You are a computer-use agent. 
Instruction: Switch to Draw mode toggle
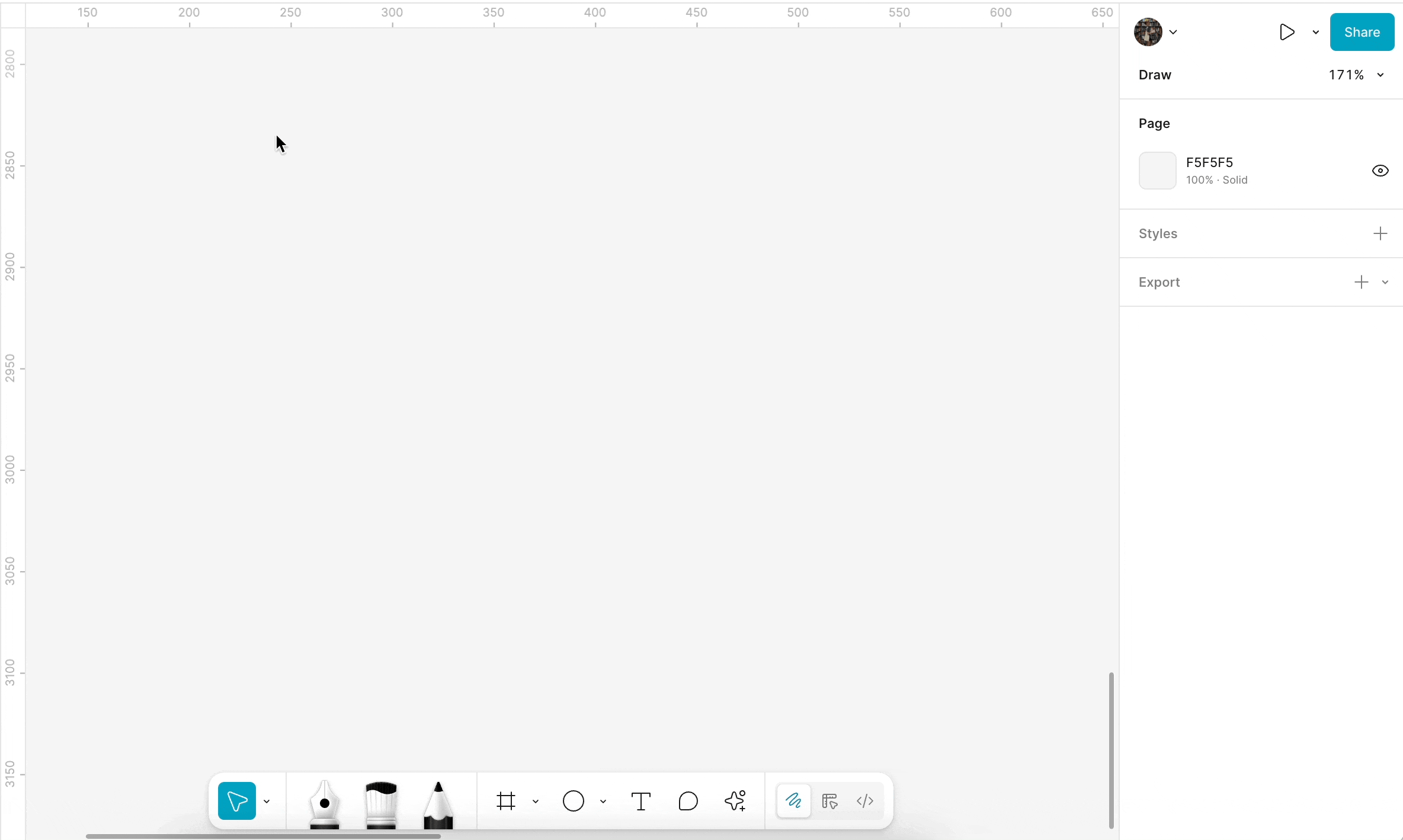794,801
